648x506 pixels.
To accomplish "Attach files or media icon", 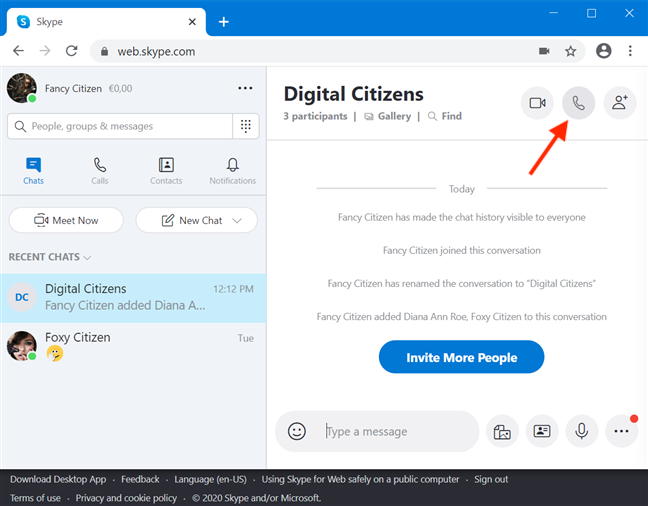I will click(502, 431).
